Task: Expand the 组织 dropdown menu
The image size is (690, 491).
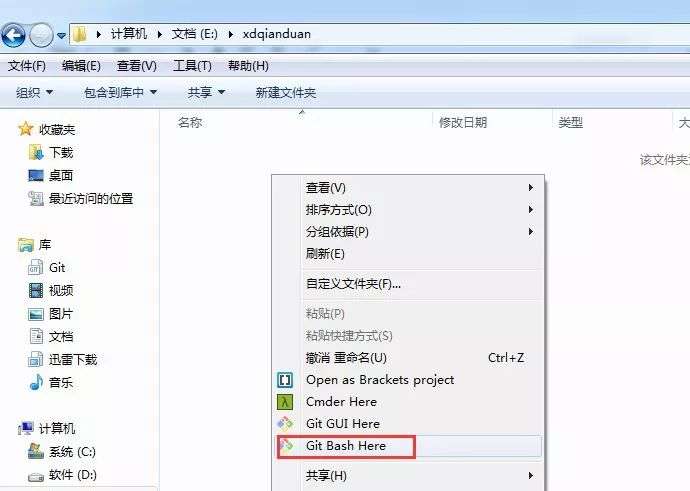Action: (x=34, y=92)
